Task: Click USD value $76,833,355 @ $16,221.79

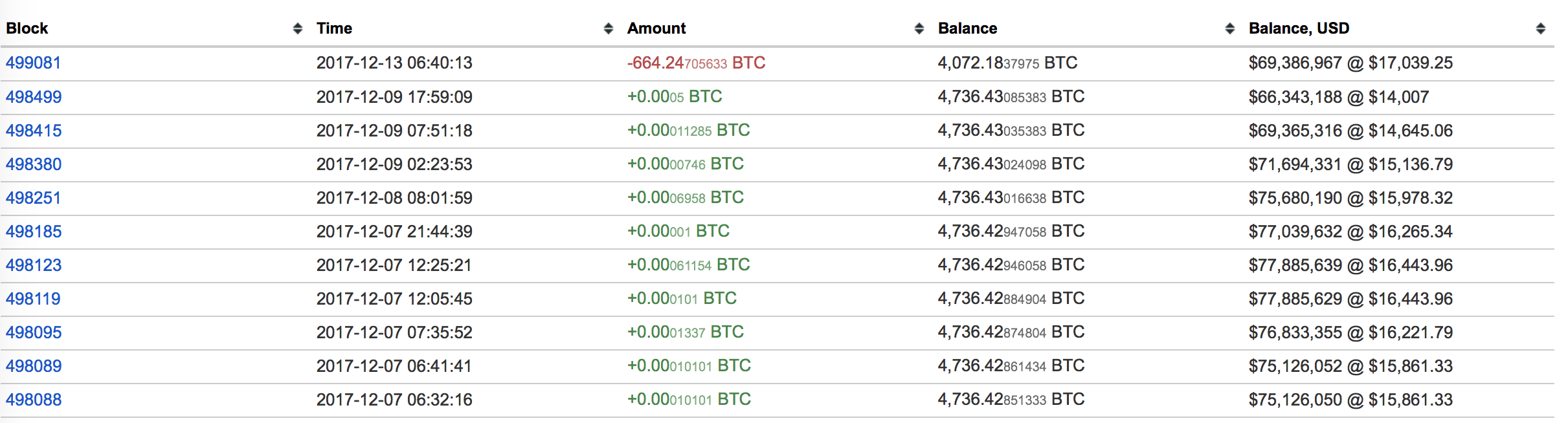Action: pos(1351,332)
